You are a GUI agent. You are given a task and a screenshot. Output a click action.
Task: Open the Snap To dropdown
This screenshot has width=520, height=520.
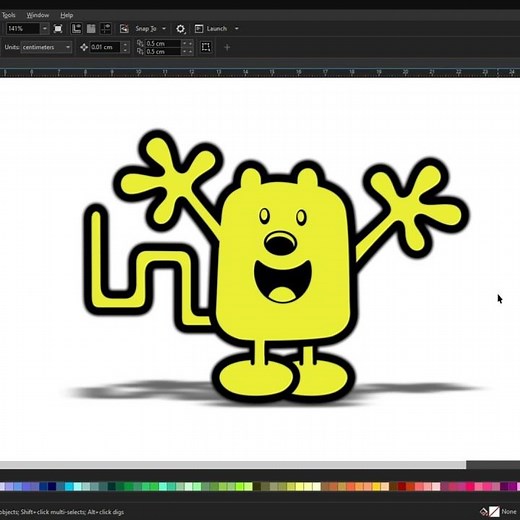point(150,29)
